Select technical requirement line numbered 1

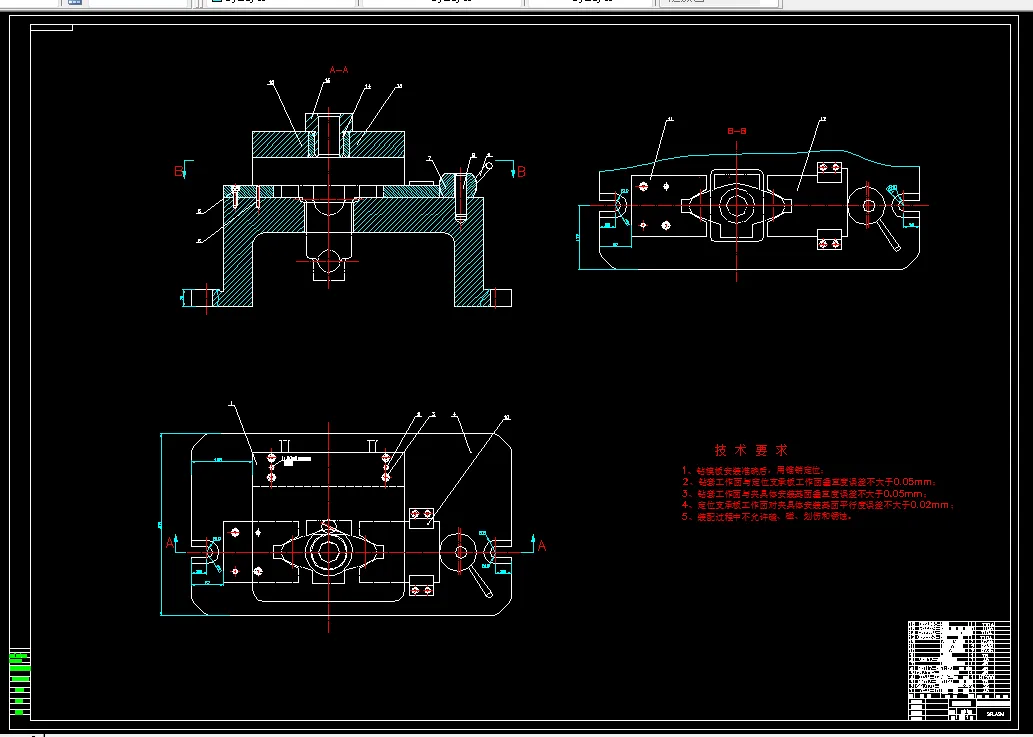(753, 471)
